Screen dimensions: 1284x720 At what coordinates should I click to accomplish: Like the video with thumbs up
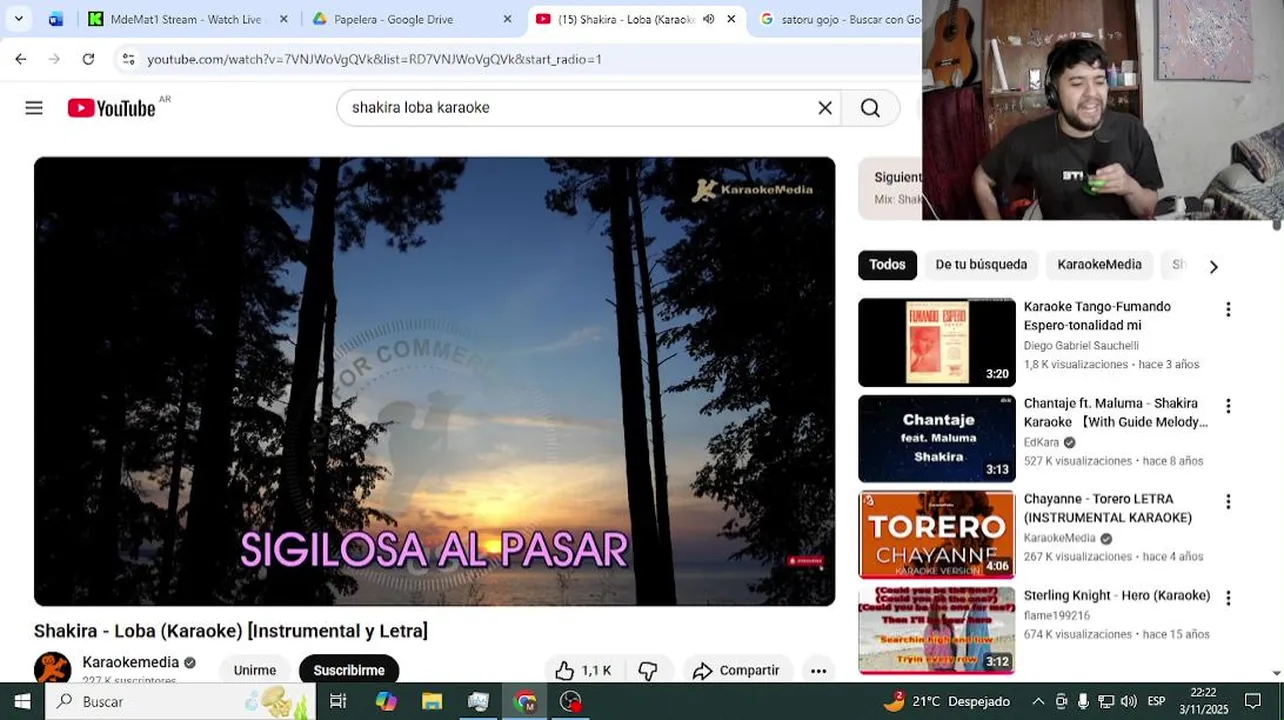(x=583, y=671)
